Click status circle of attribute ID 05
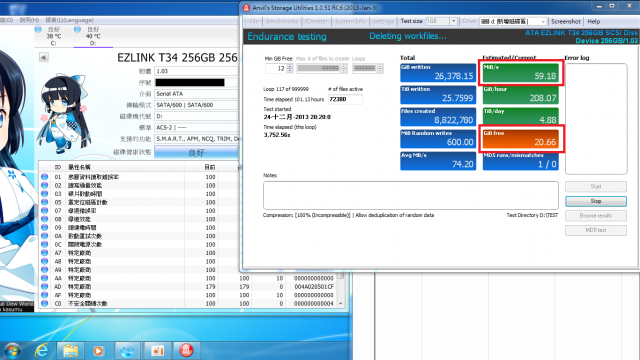Screen dimensions: 640x360 tap(44, 202)
